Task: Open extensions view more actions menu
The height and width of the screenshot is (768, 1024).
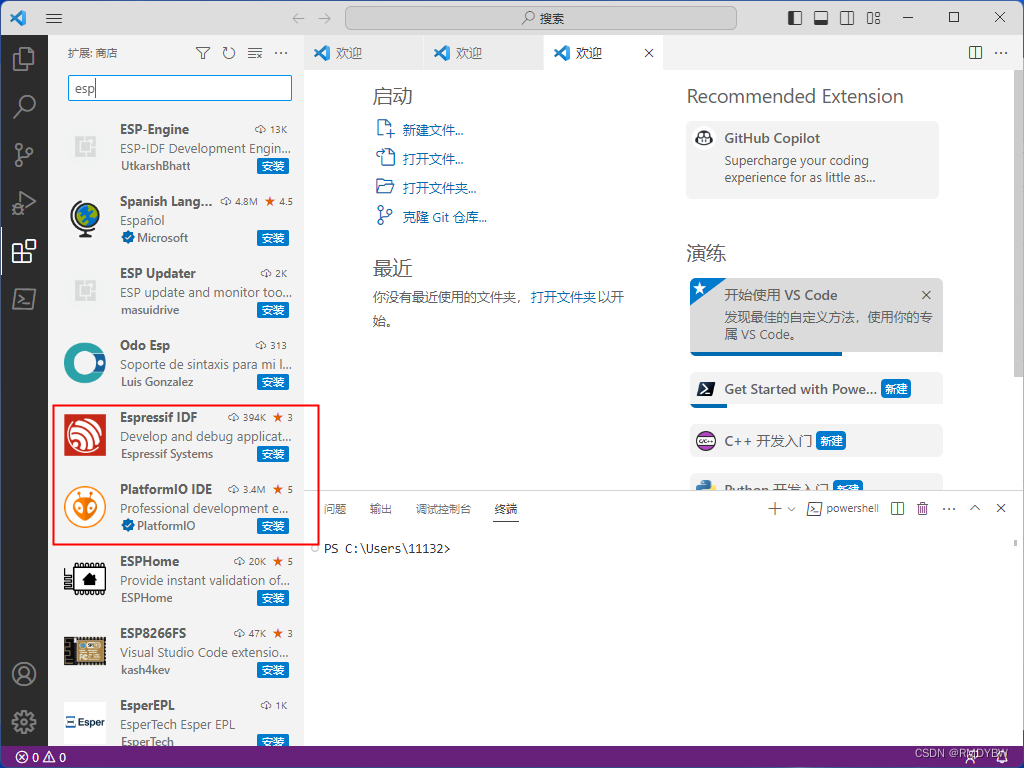Action: tap(281, 53)
